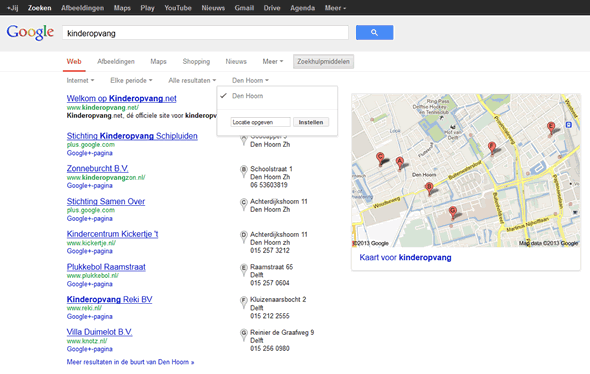This screenshot has width=590, height=374.
Task: Click marker D icon beside Kickertje address
Action: pos(243,237)
